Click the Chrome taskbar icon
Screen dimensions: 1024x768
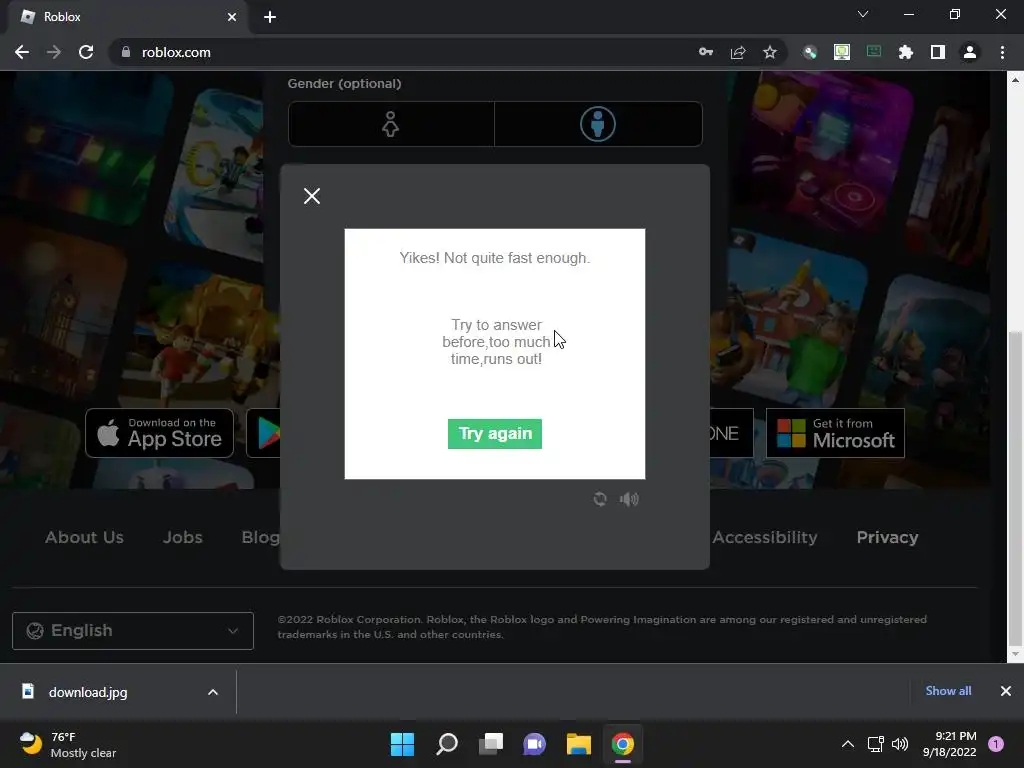point(623,744)
